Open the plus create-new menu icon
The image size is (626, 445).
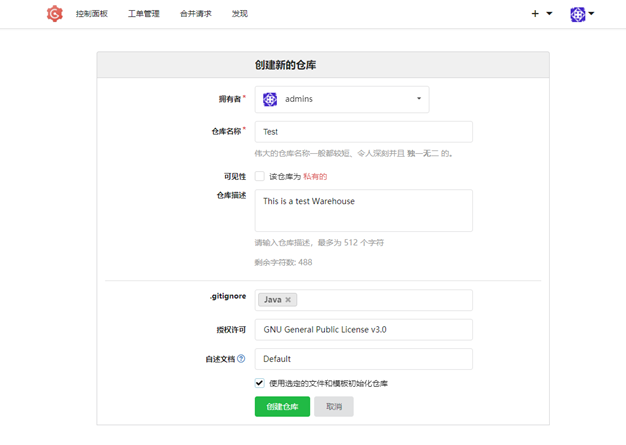(x=535, y=14)
